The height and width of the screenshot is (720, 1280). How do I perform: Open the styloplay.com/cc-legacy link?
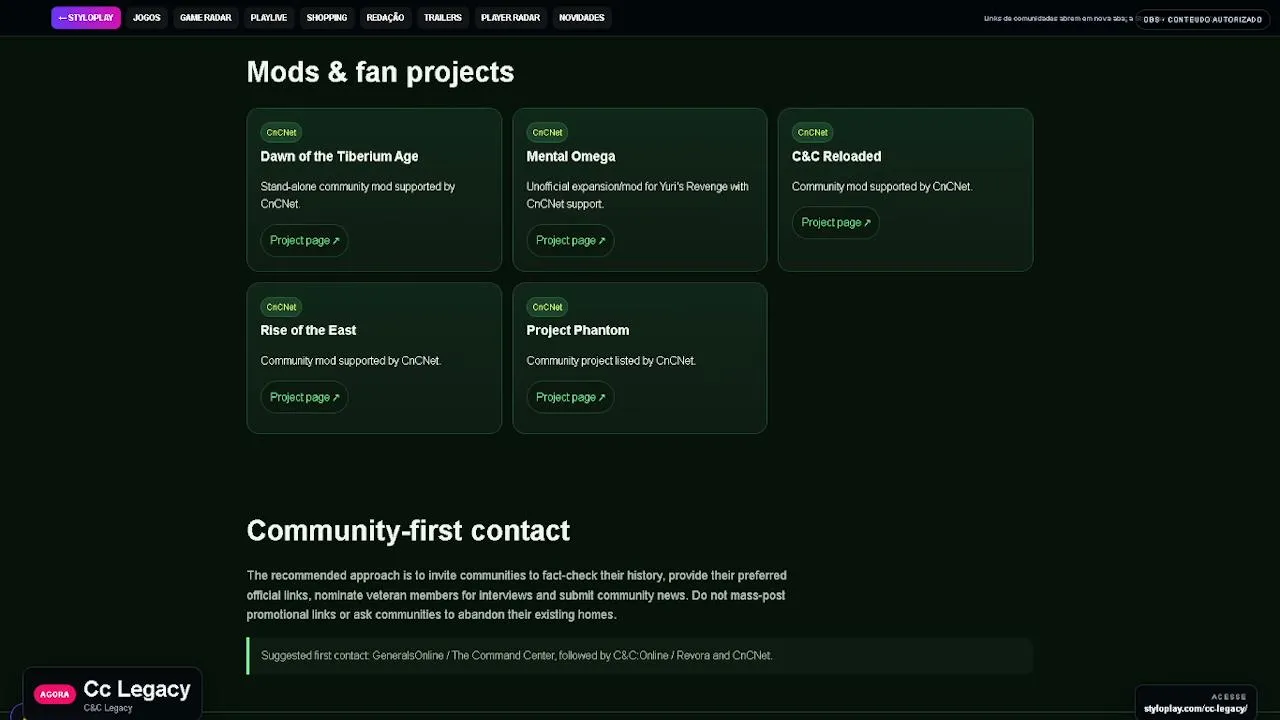click(1195, 709)
